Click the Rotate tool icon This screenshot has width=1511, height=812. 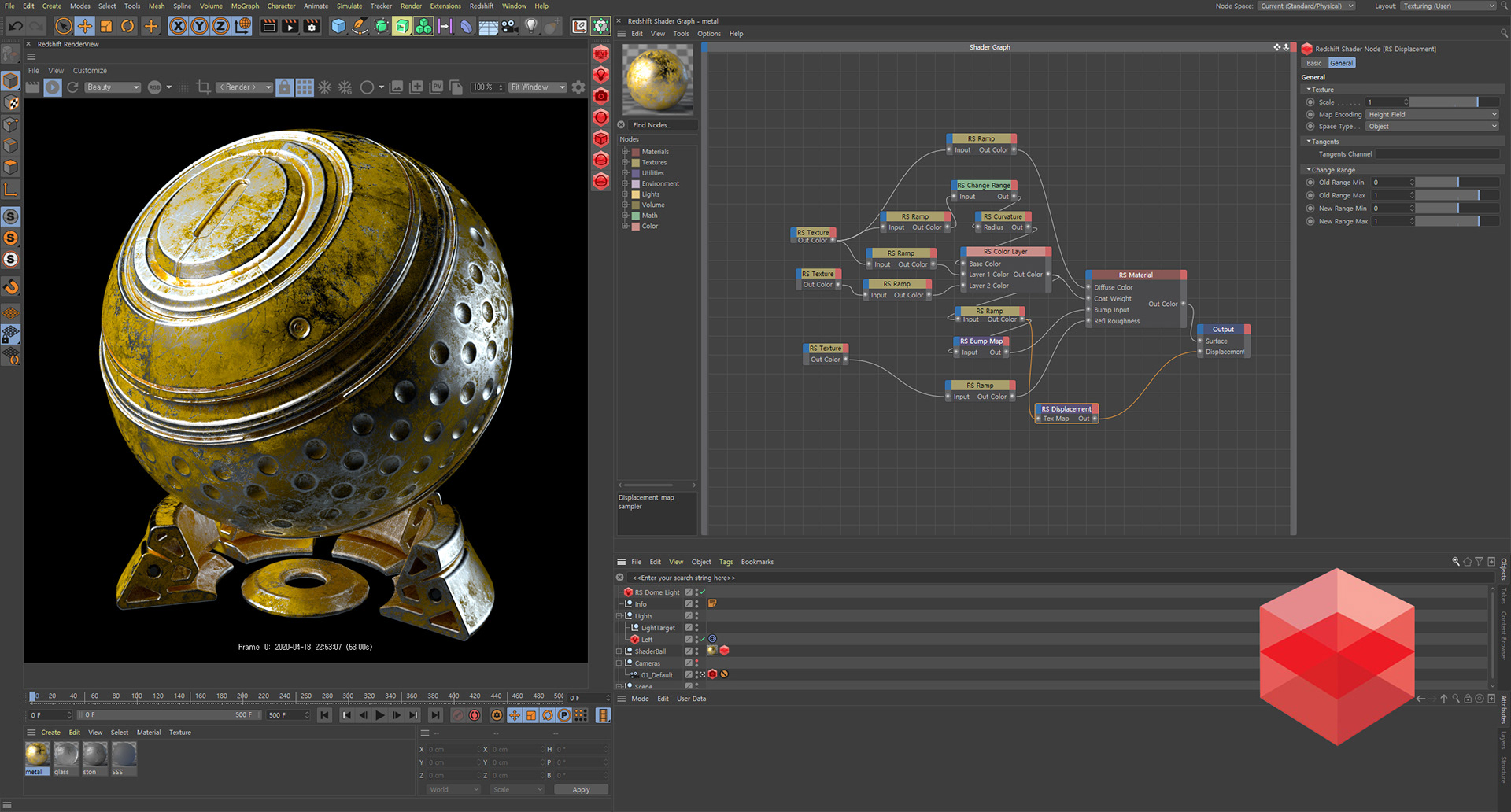127,26
